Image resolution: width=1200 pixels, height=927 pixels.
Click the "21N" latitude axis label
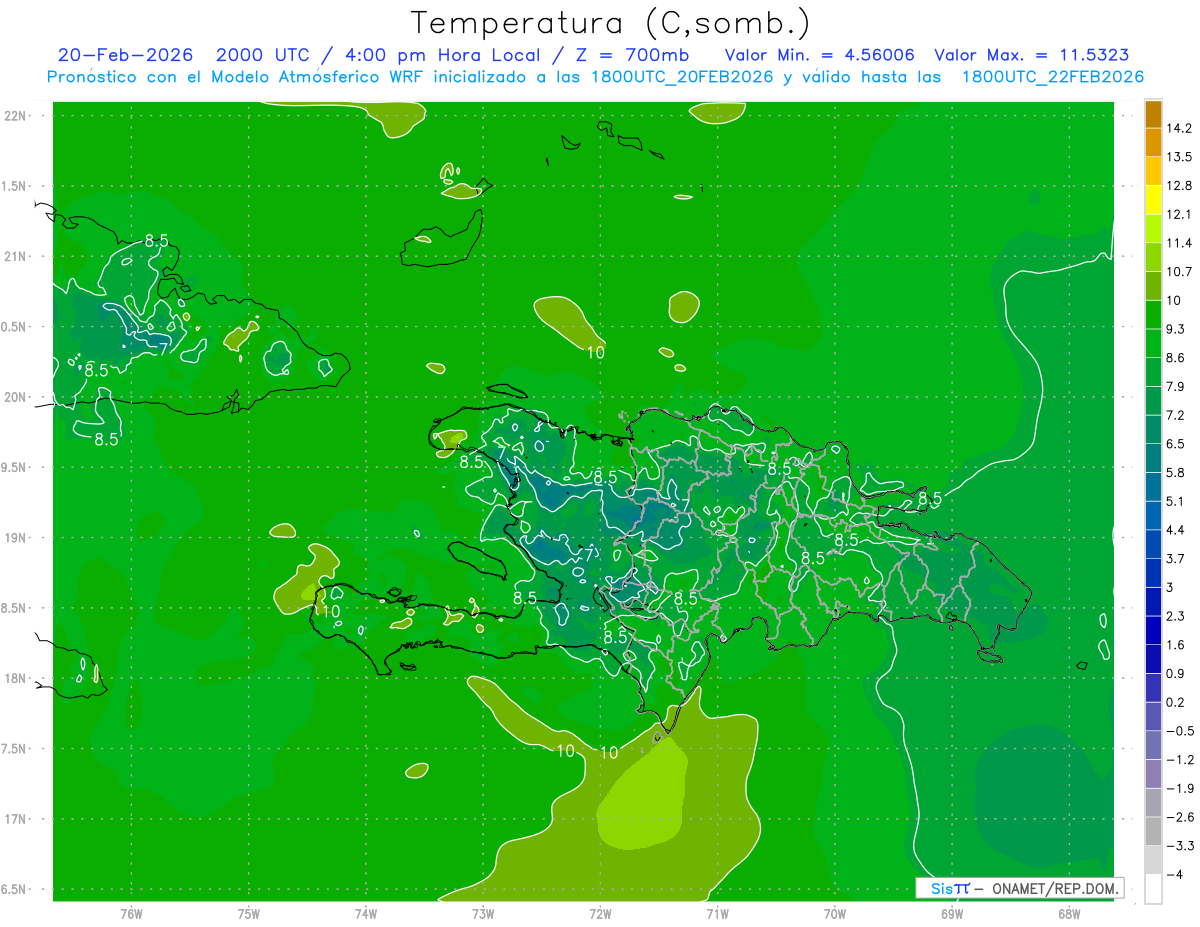pyautogui.click(x=15, y=257)
